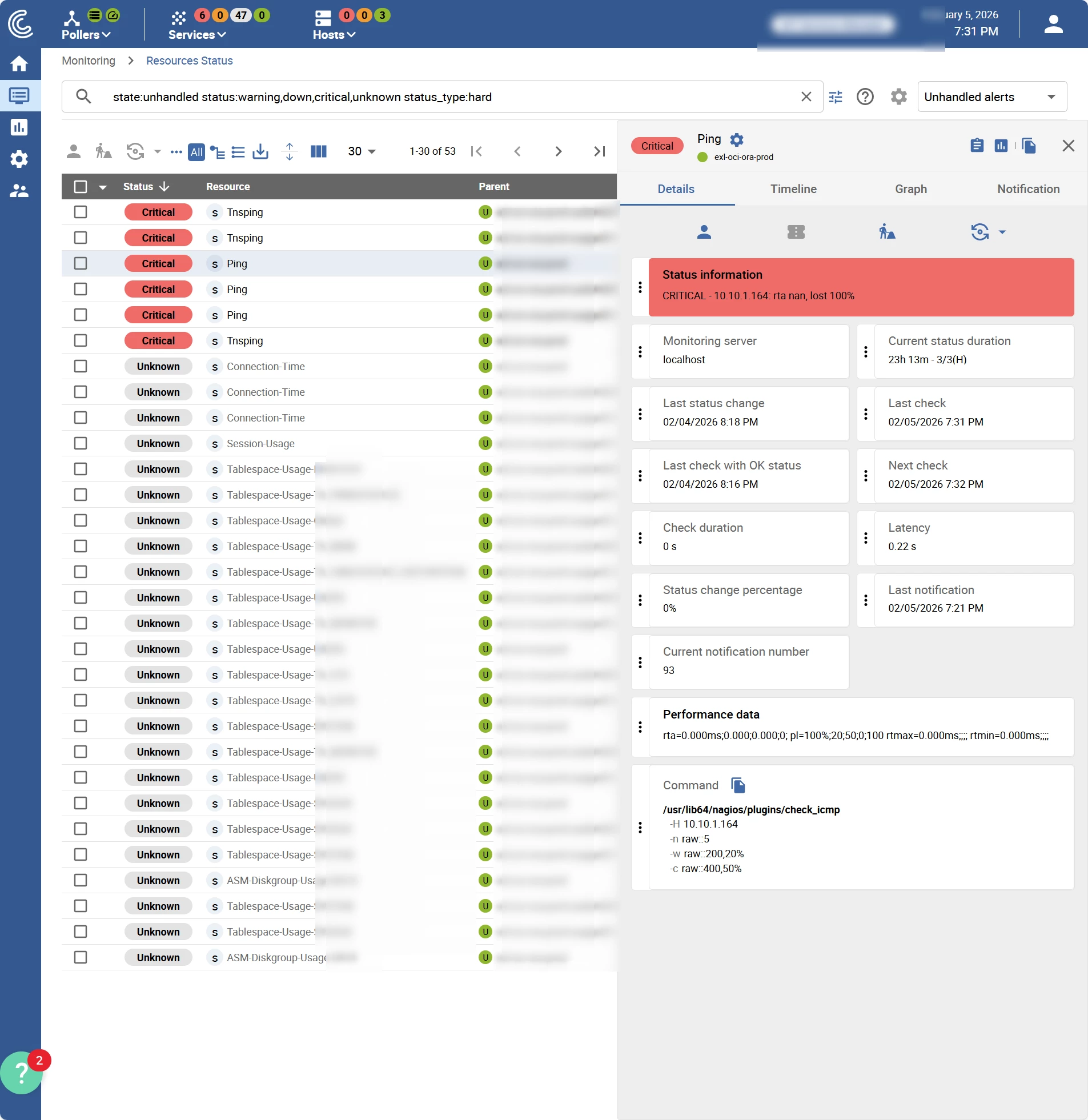This screenshot has height=1120, width=1088.
Task: Select the All display button
Action: point(196,152)
